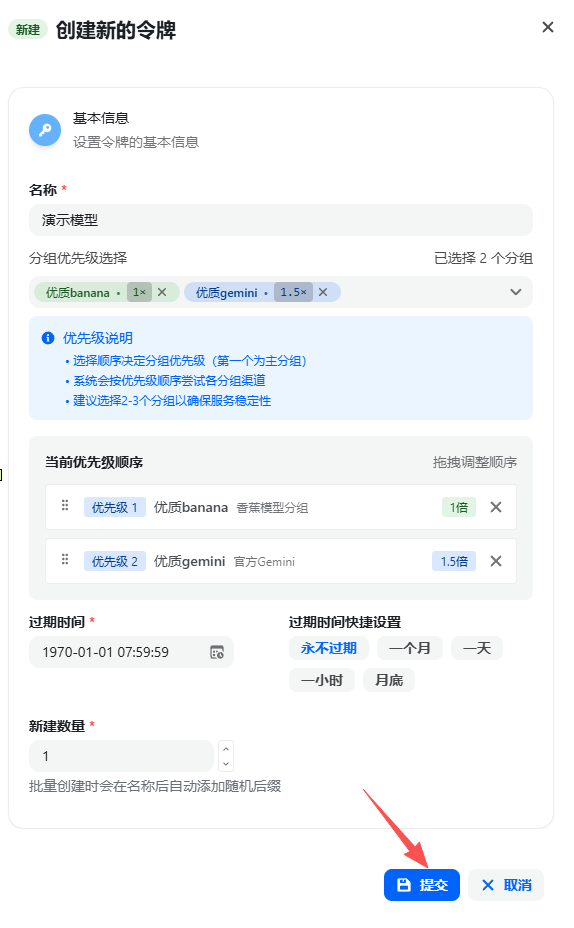This screenshot has height=928, width=574.
Task: Select 一个月 expiration option
Action: point(409,648)
